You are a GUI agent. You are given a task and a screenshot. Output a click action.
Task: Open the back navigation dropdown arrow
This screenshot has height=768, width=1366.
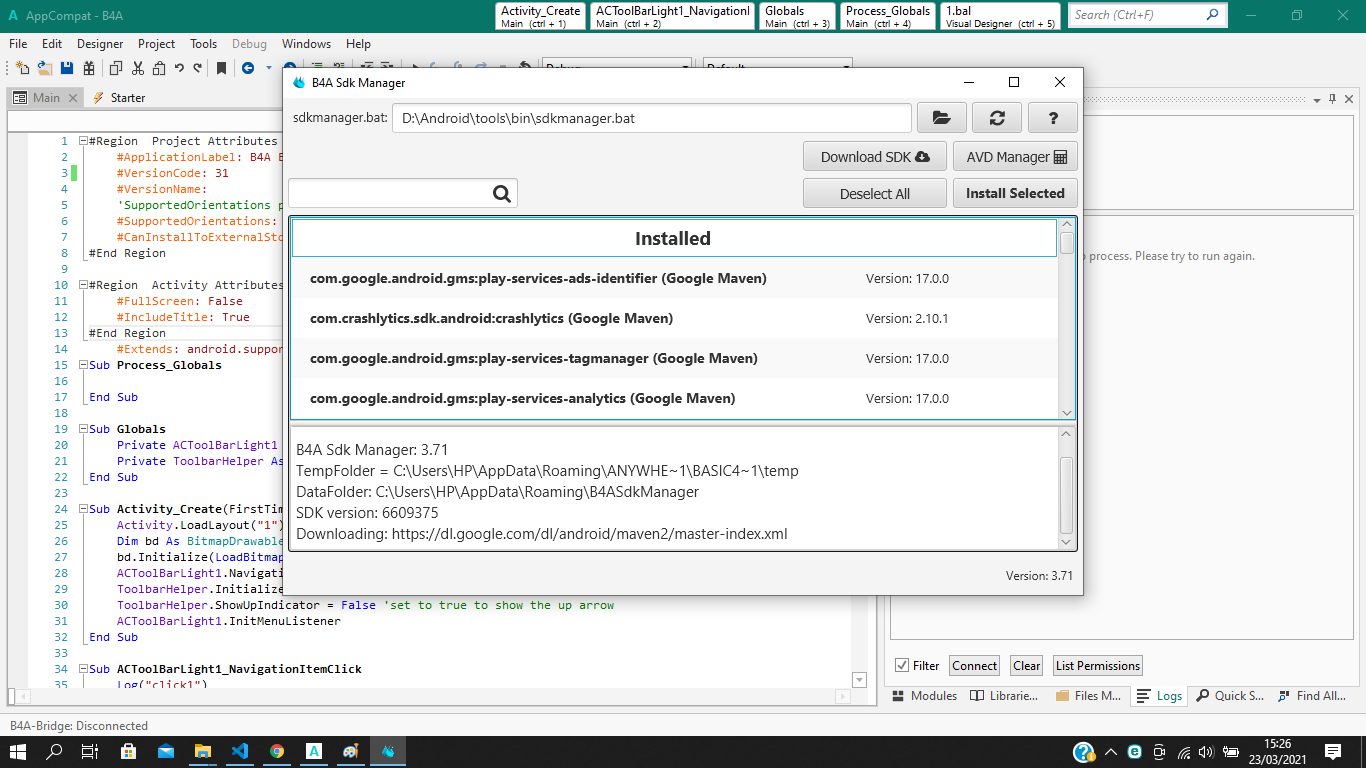click(267, 67)
